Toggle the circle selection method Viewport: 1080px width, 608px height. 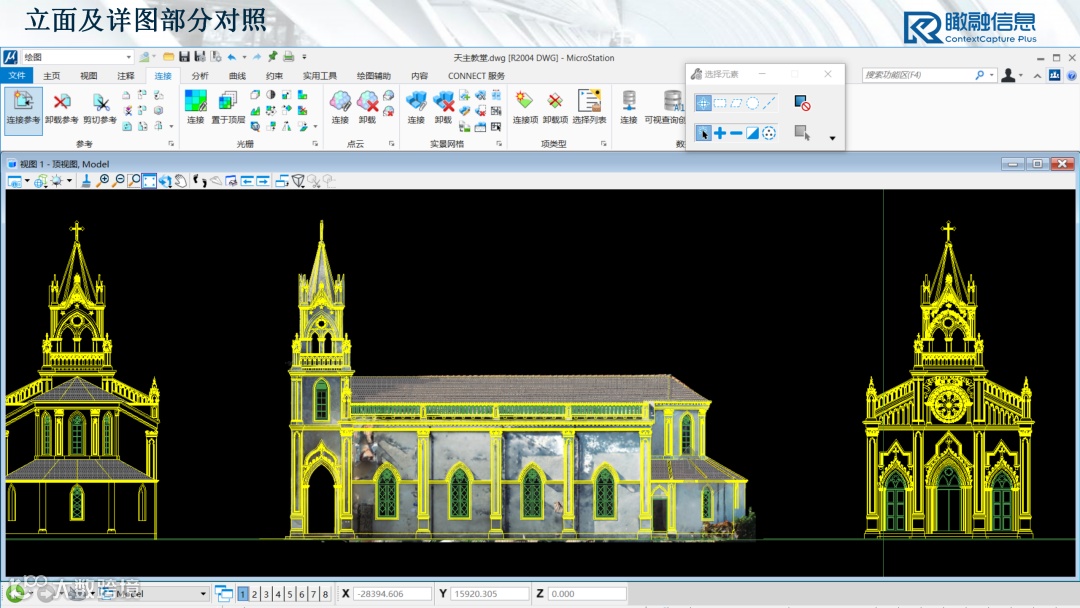click(x=752, y=103)
